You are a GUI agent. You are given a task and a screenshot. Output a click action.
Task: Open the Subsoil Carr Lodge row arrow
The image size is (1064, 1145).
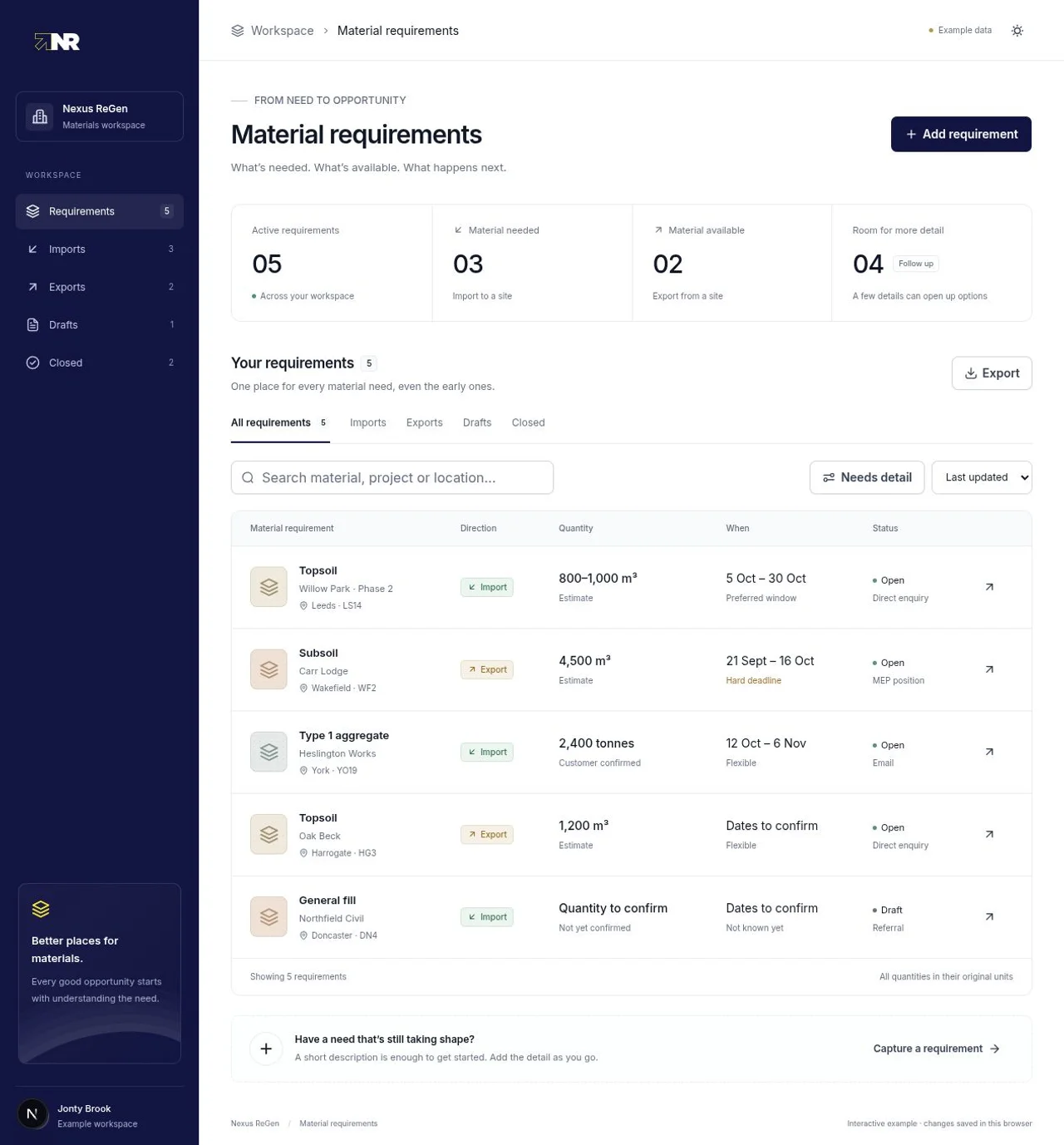(x=989, y=669)
